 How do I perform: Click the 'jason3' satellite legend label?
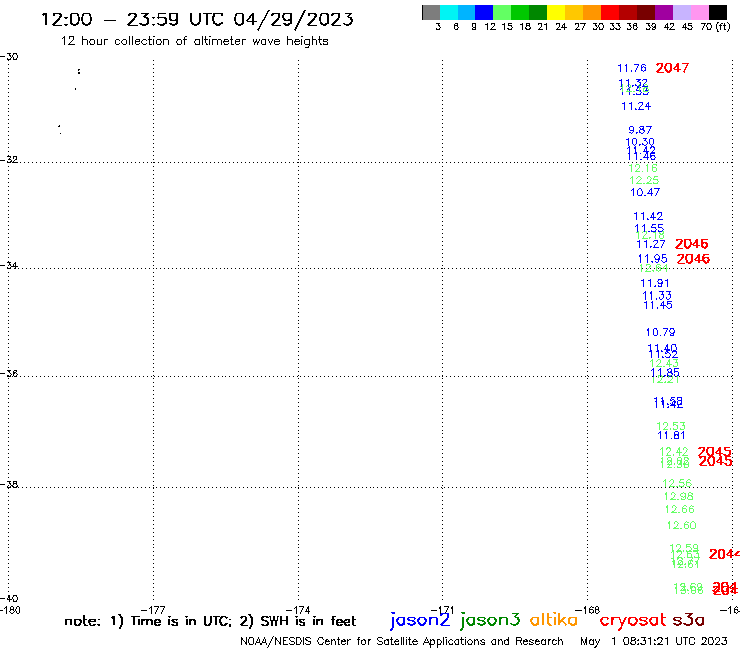[x=490, y=620]
